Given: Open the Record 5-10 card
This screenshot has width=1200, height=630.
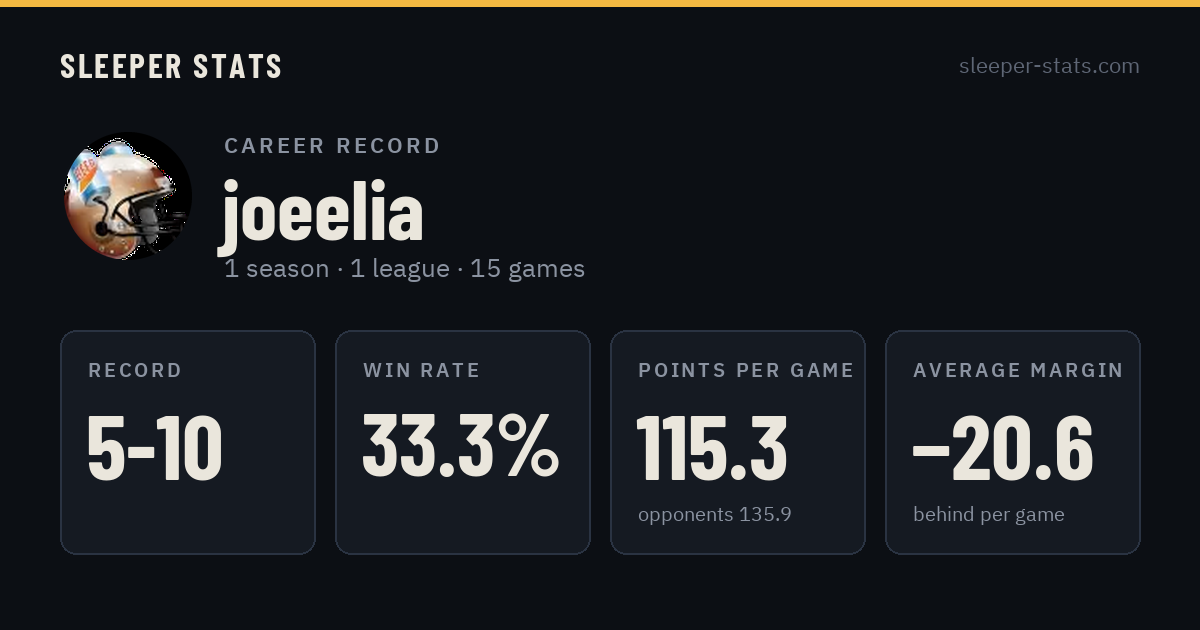Looking at the screenshot, I should point(188,442).
